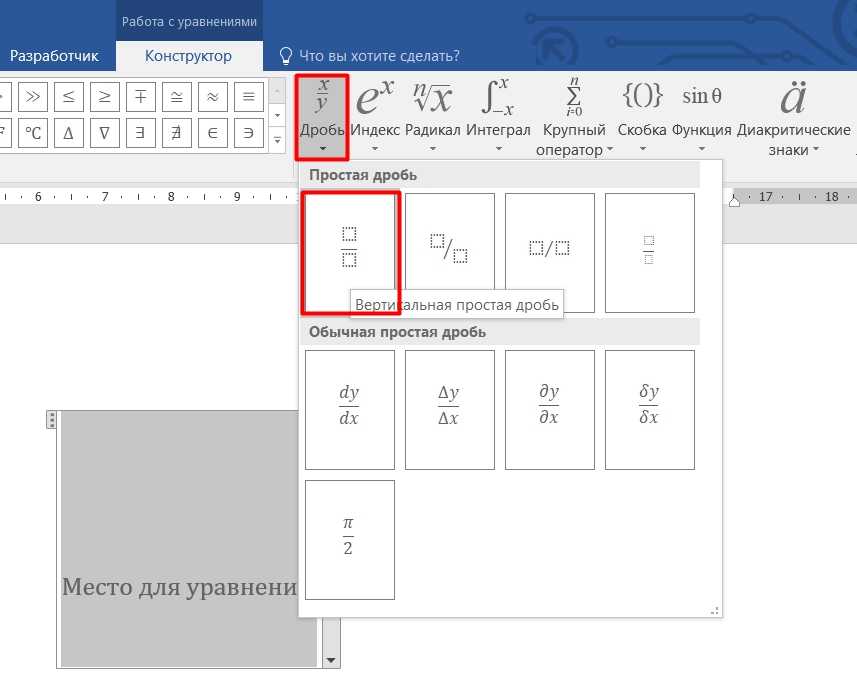The width and height of the screenshot is (857, 698).
Task: Click the Диакритические знаки icon
Action: (793, 99)
